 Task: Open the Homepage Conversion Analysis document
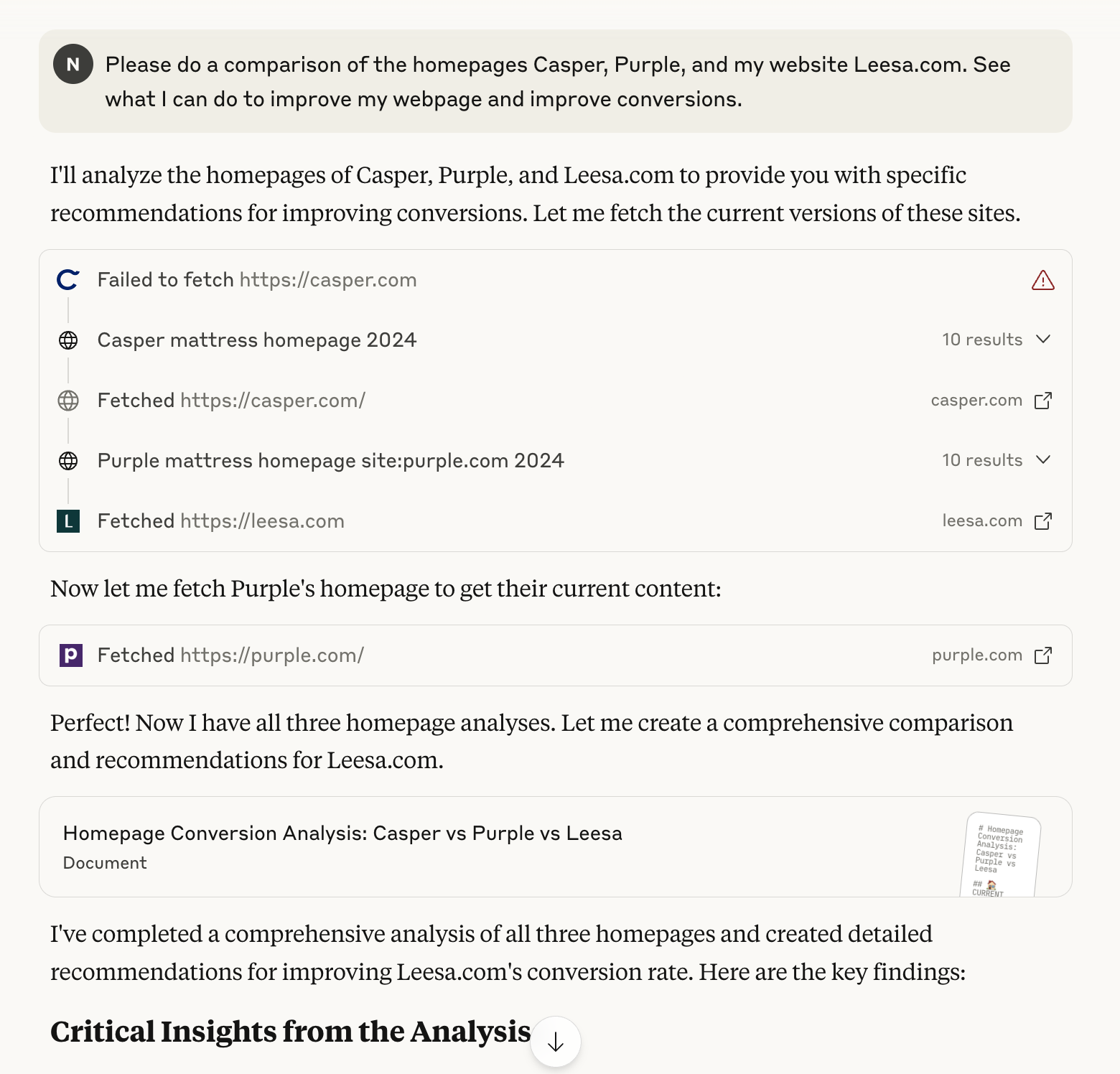pyautogui.click(x=343, y=833)
